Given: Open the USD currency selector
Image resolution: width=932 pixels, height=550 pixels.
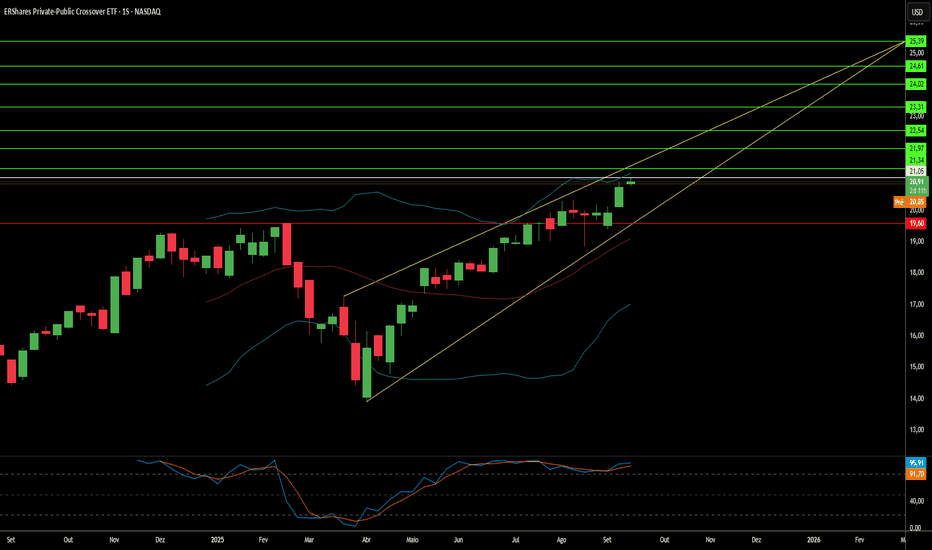Looking at the screenshot, I should point(916,13).
